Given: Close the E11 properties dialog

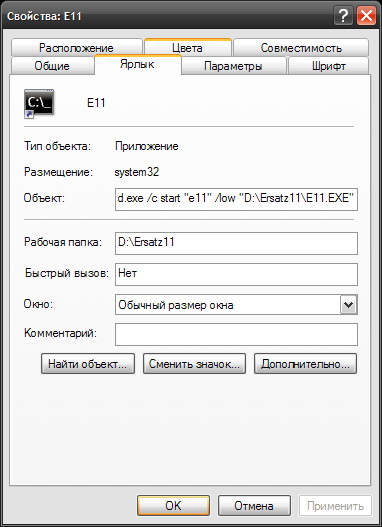Looking at the screenshot, I should 367,16.
